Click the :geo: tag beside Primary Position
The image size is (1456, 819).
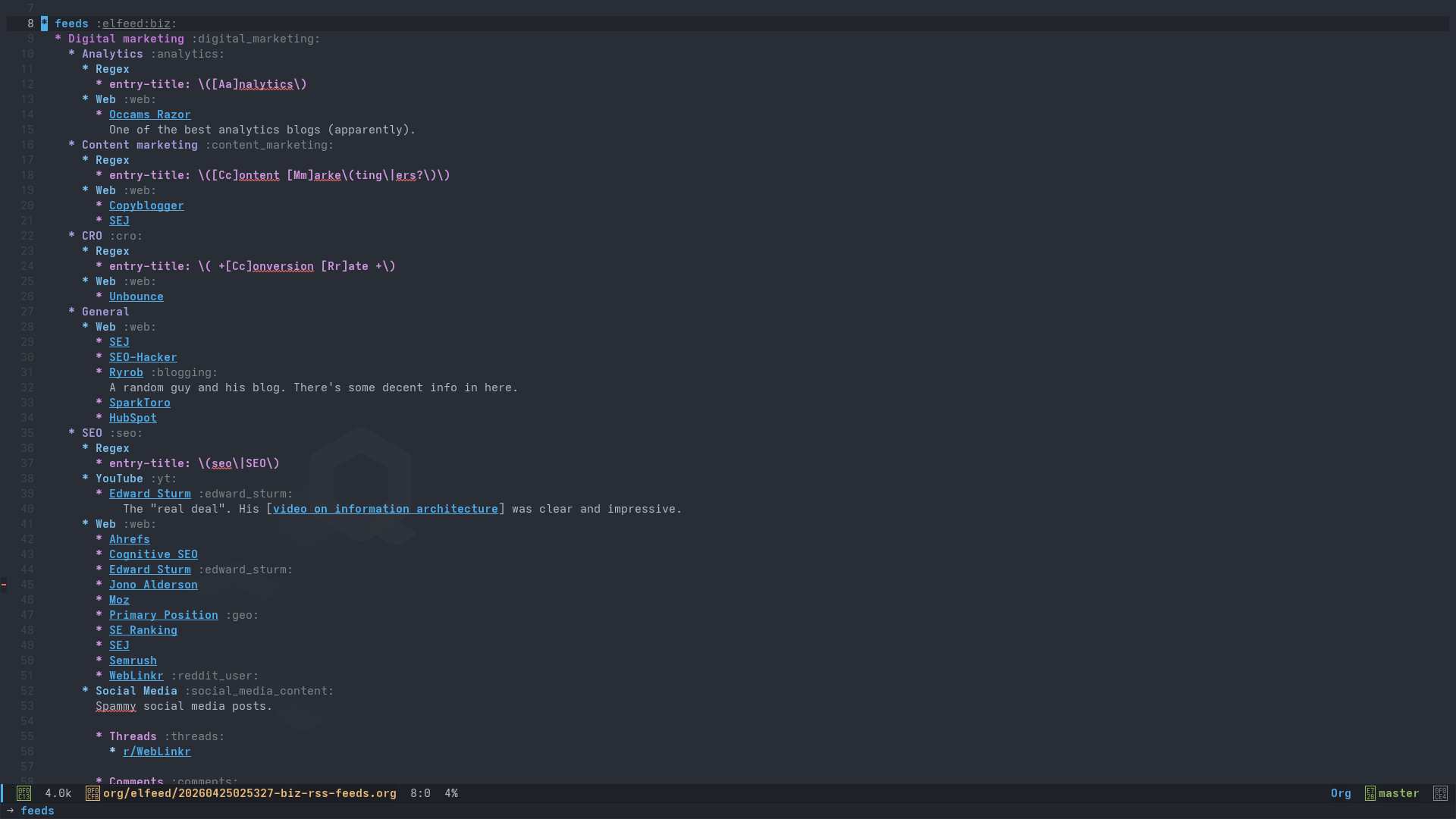(242, 615)
